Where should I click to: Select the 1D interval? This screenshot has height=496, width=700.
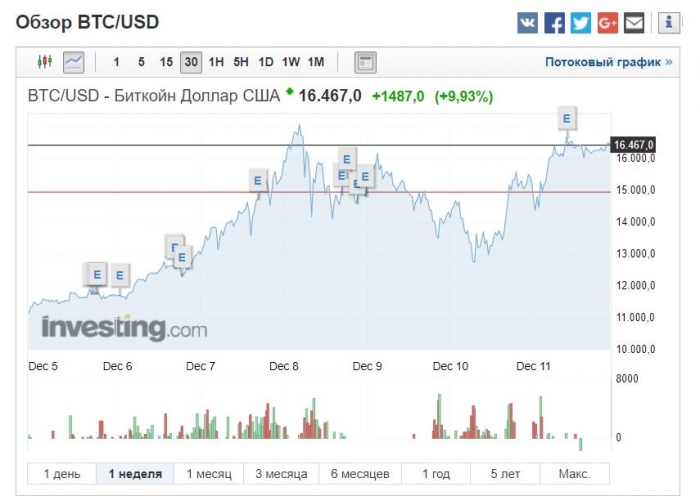point(266,62)
